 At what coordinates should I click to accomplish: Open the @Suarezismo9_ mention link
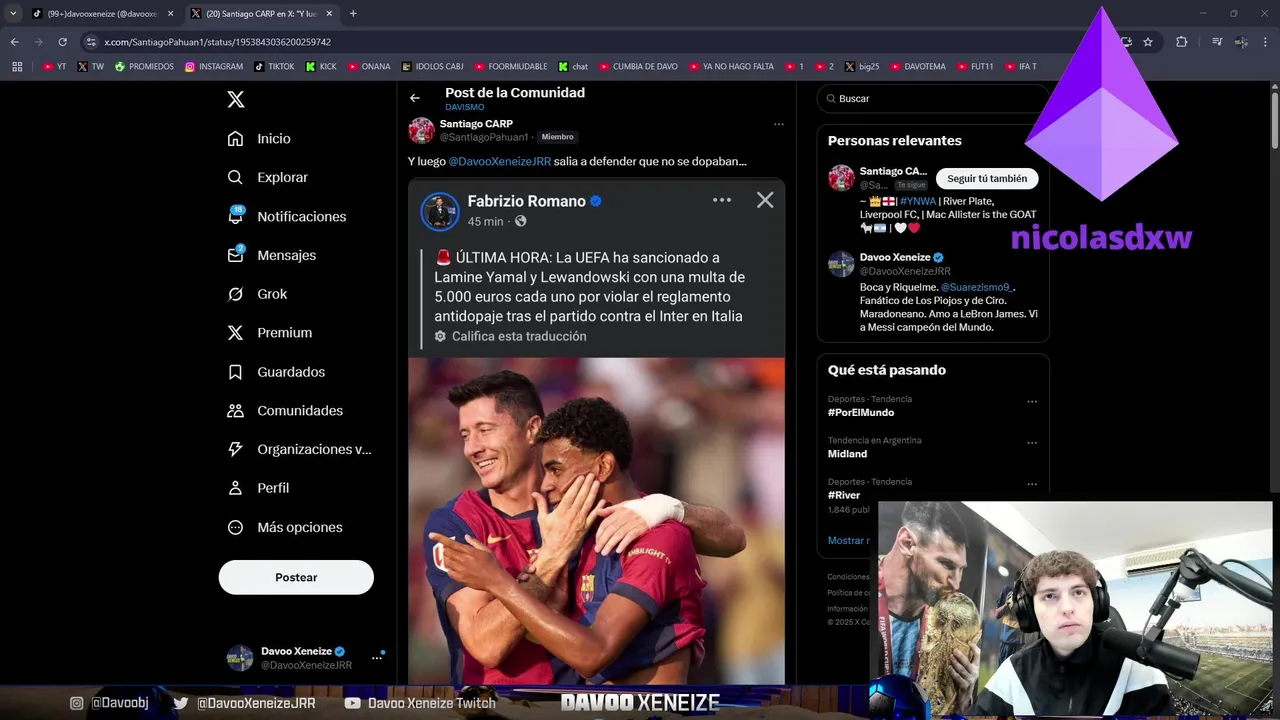pyautogui.click(x=977, y=287)
